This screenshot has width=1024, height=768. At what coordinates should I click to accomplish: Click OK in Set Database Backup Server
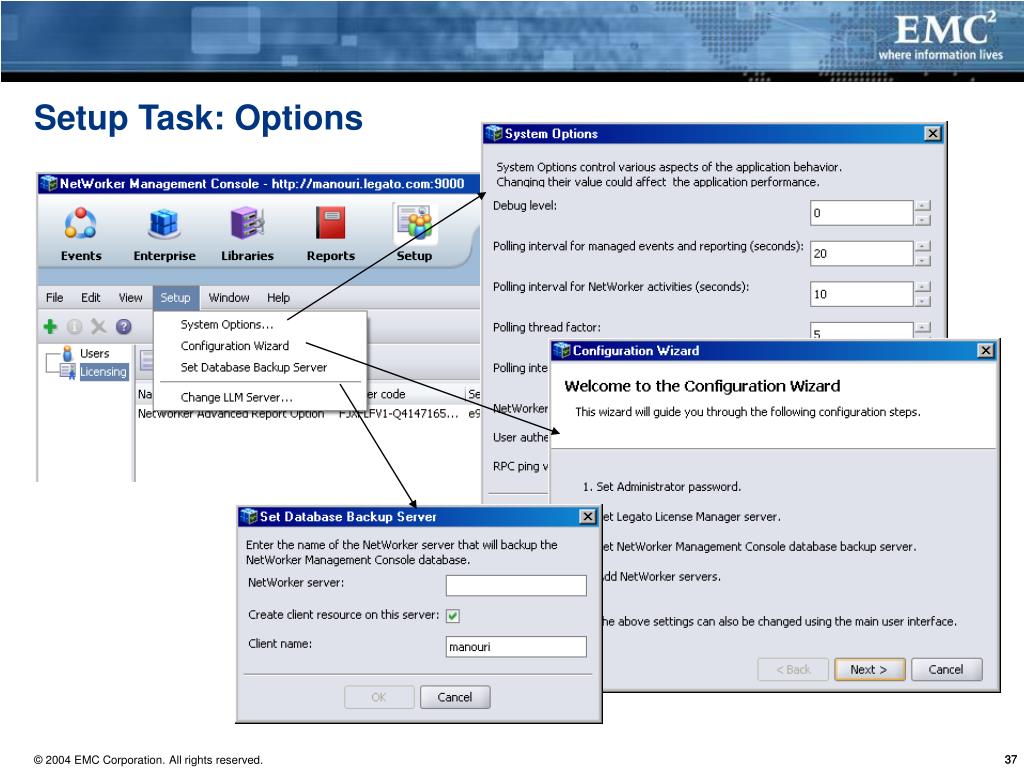pos(379,697)
